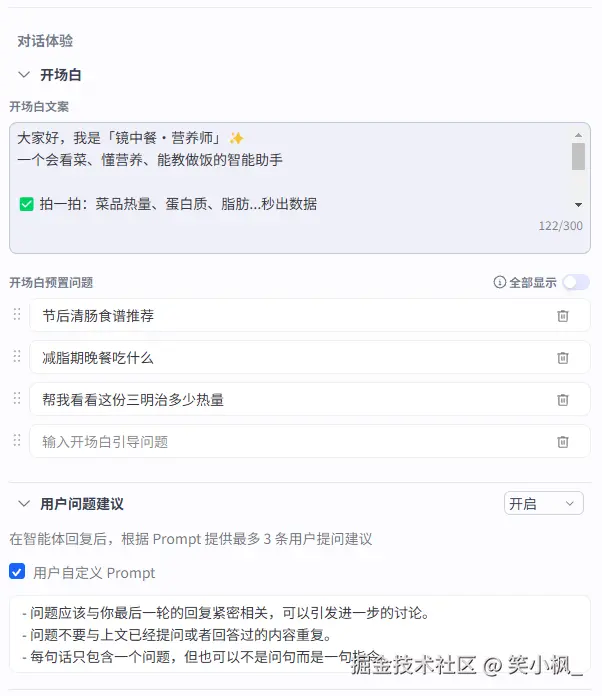The width and height of the screenshot is (602, 696).
Task: Click the info icon next to 全部显示
Action: point(500,283)
